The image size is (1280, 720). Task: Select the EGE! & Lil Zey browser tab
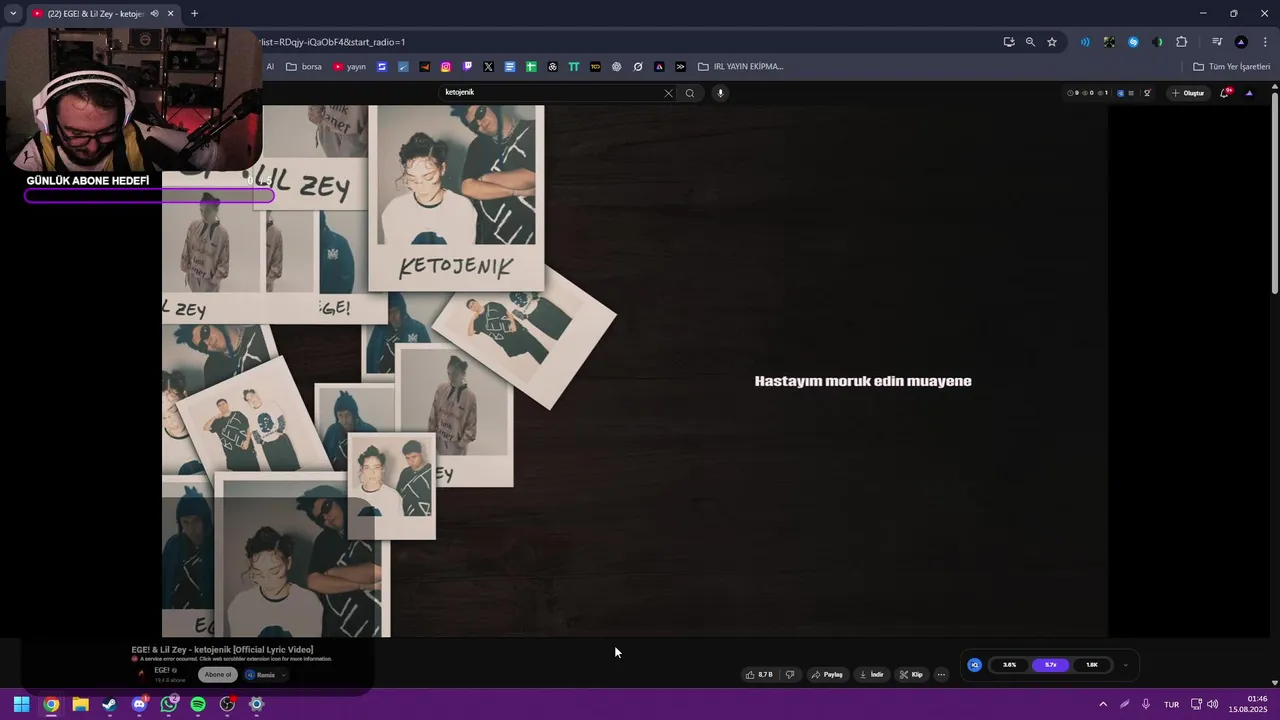click(x=103, y=14)
